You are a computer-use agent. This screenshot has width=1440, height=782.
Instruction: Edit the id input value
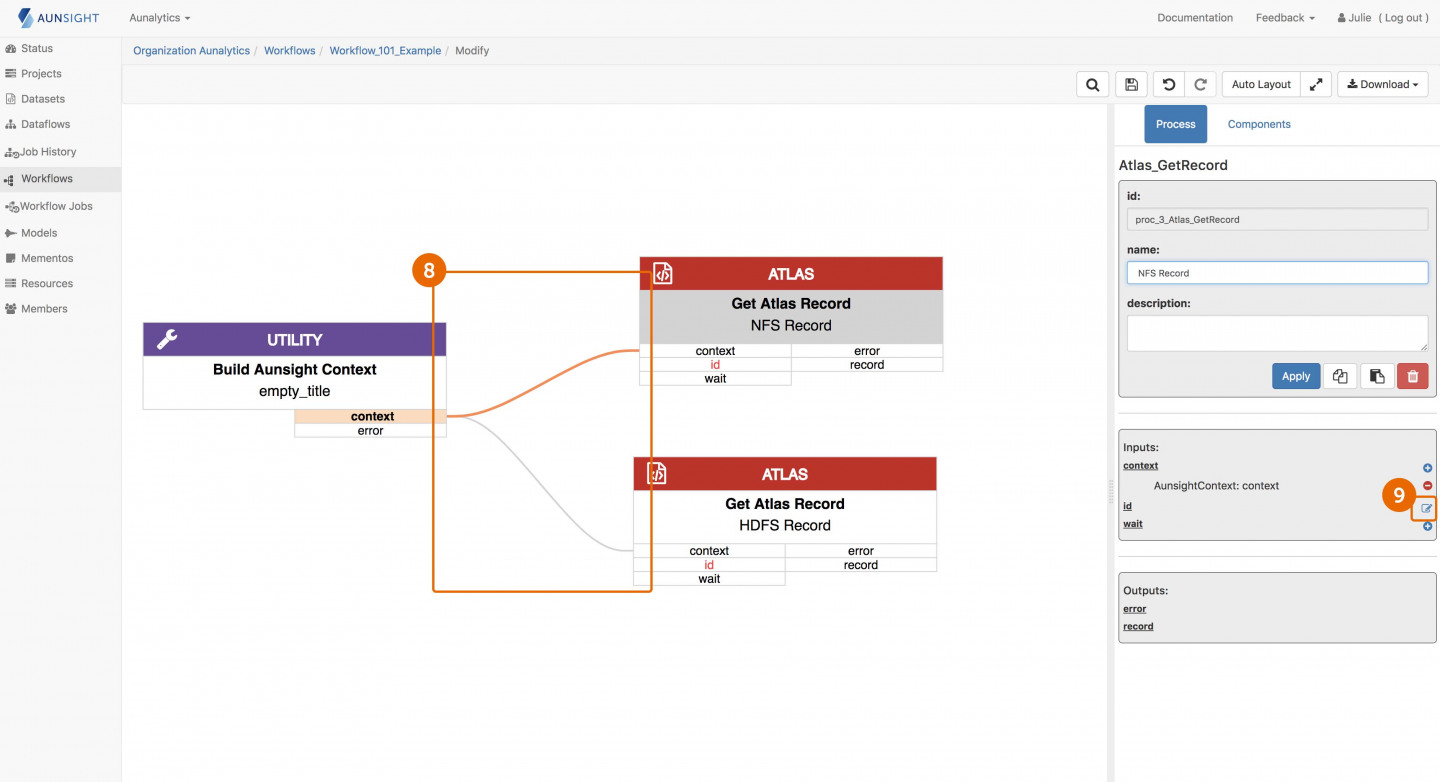click(x=1427, y=509)
